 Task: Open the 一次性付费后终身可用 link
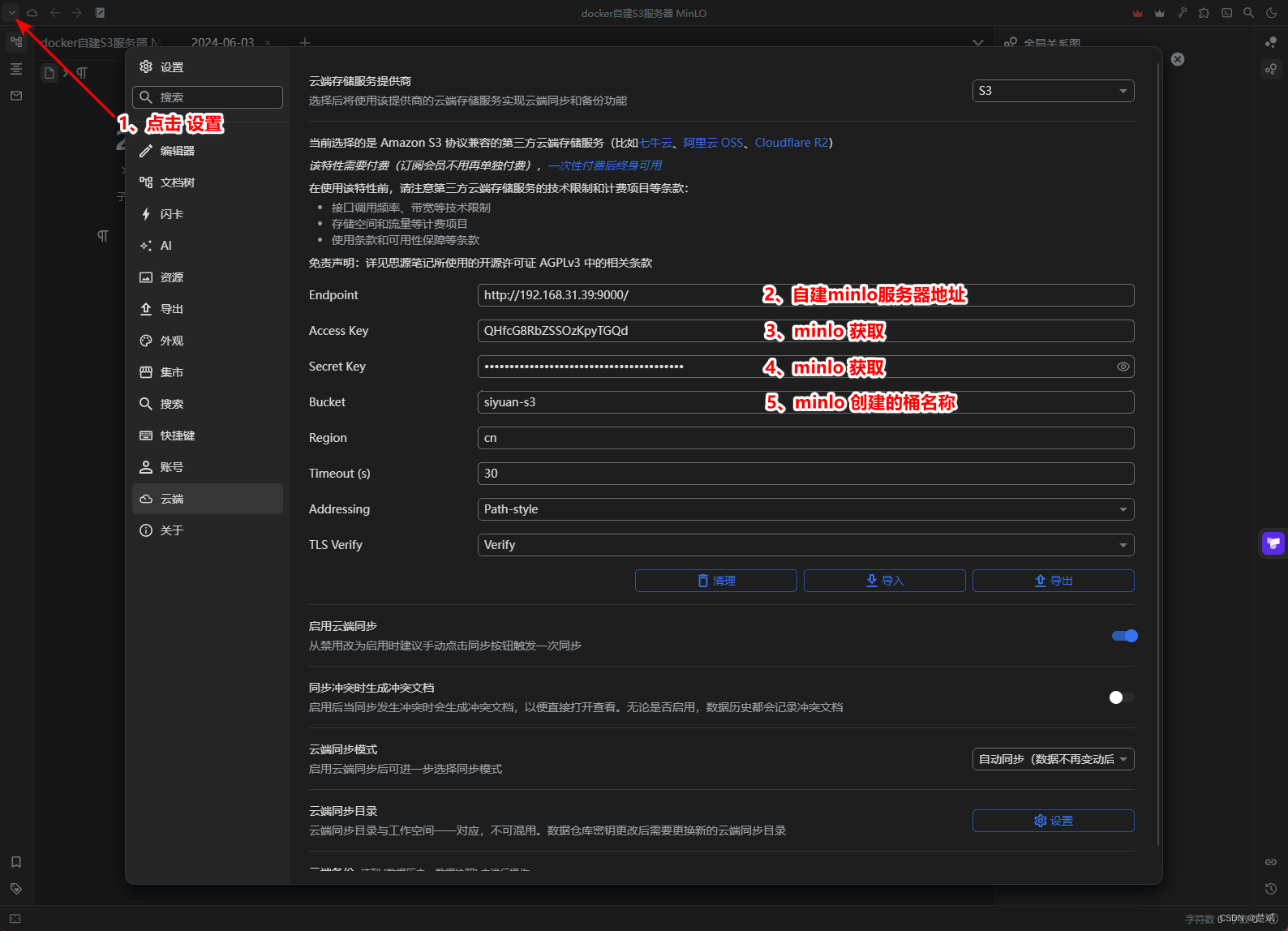click(605, 165)
